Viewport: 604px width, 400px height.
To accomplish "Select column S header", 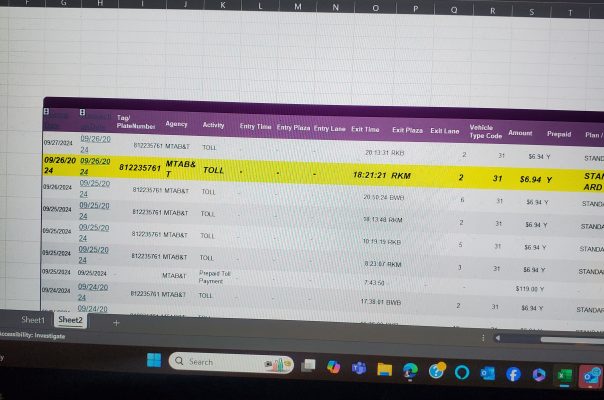I will [x=532, y=12].
